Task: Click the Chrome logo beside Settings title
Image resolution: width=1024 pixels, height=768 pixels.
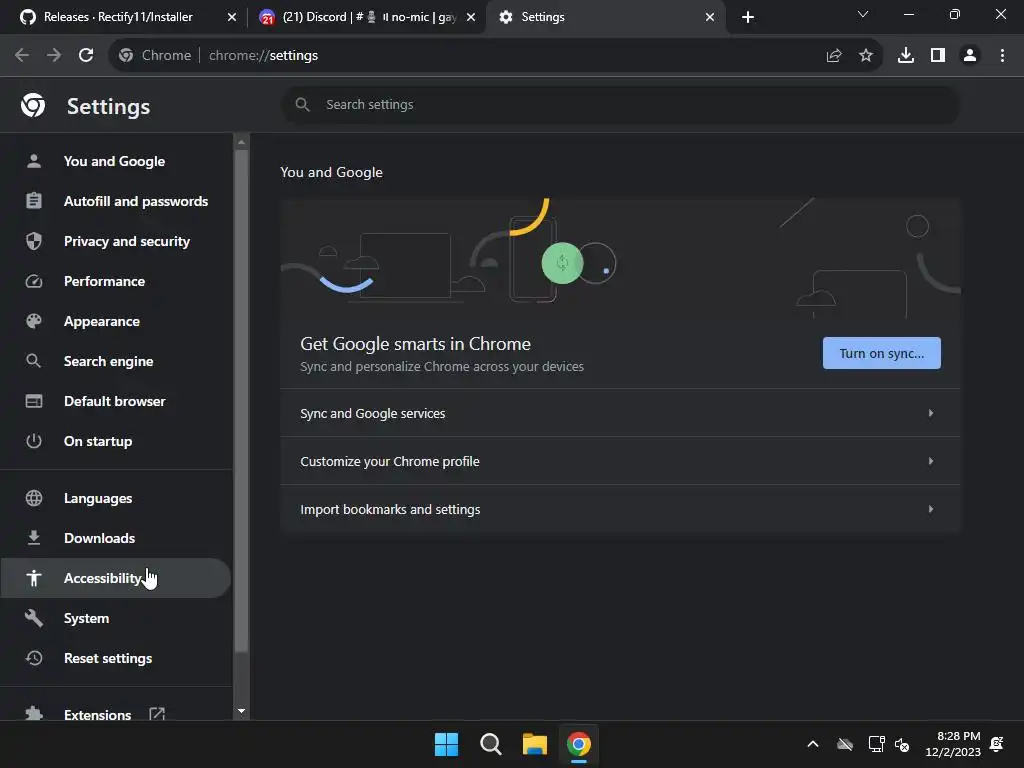Action: (x=33, y=104)
